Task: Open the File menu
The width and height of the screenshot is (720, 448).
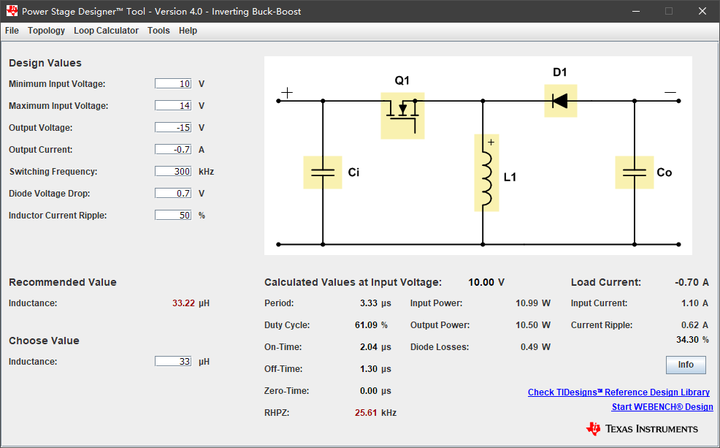Action: point(12,31)
